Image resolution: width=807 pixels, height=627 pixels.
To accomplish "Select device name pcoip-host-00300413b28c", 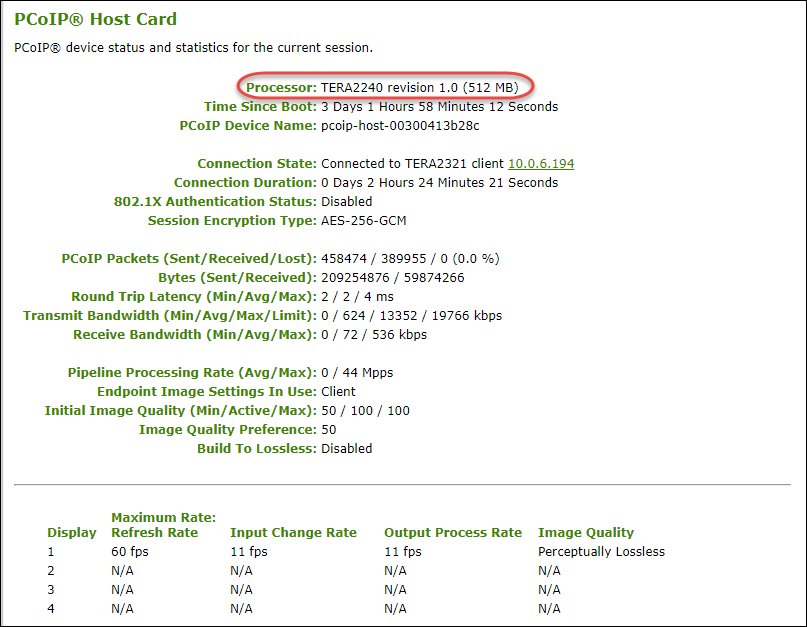I will tap(400, 126).
